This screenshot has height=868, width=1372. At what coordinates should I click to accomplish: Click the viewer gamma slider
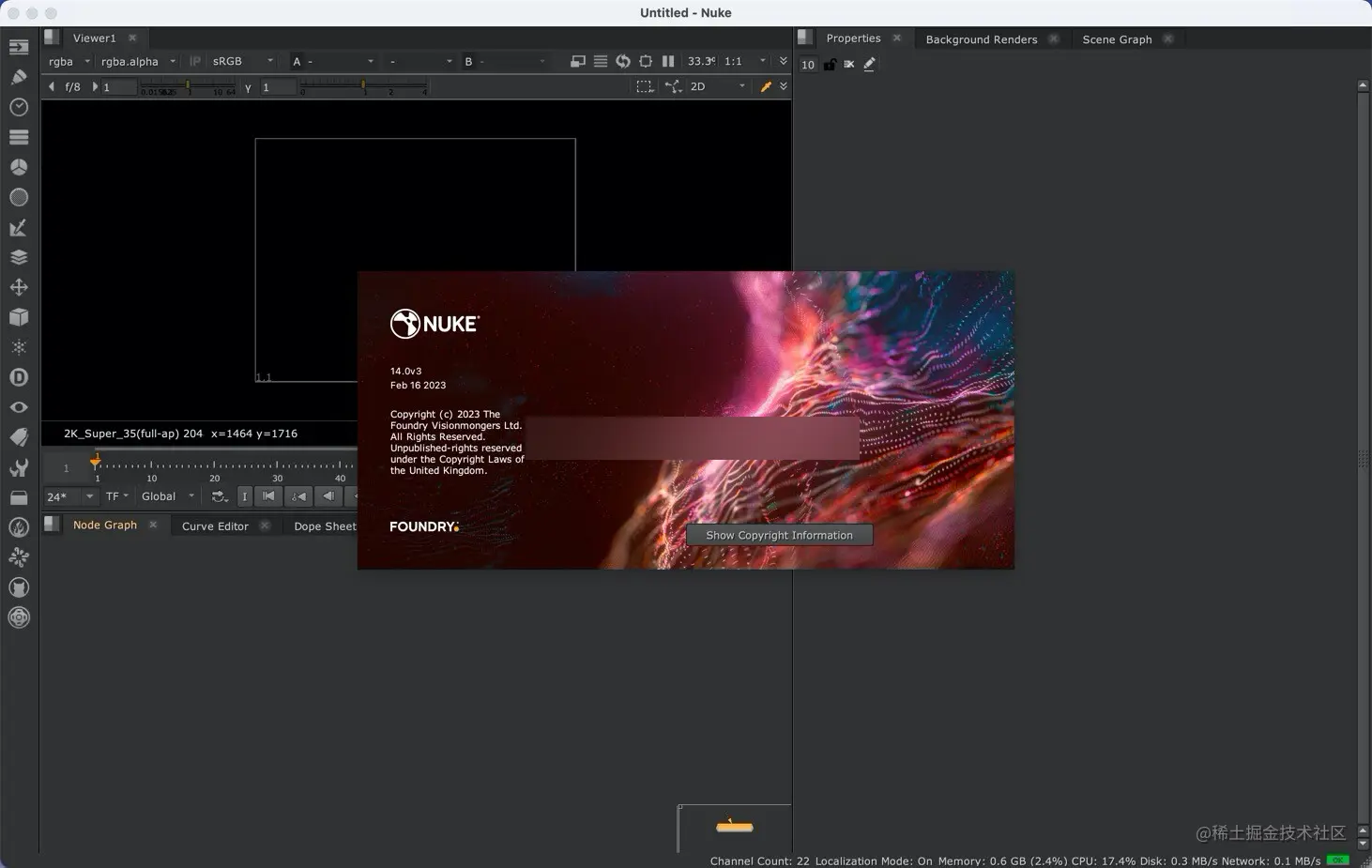tap(364, 87)
